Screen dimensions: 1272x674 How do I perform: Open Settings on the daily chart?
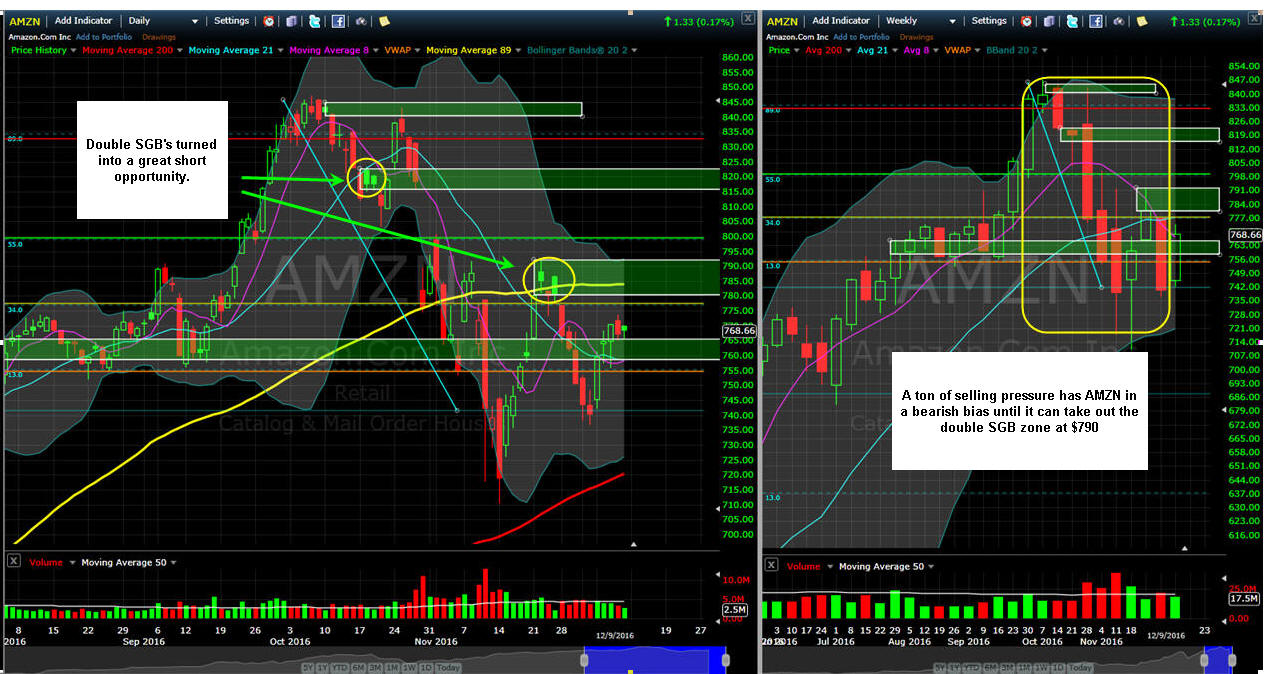click(x=231, y=20)
